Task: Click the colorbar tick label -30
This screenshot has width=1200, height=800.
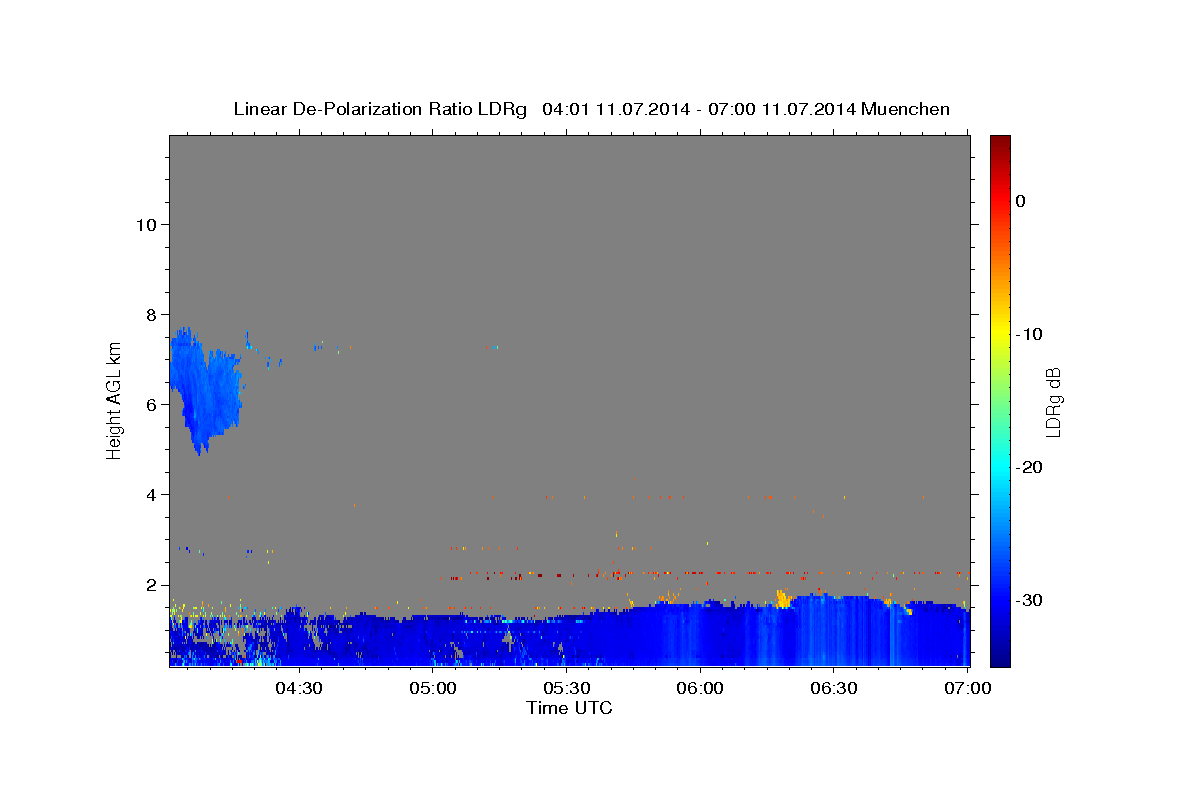Action: pyautogui.click(x=1030, y=600)
